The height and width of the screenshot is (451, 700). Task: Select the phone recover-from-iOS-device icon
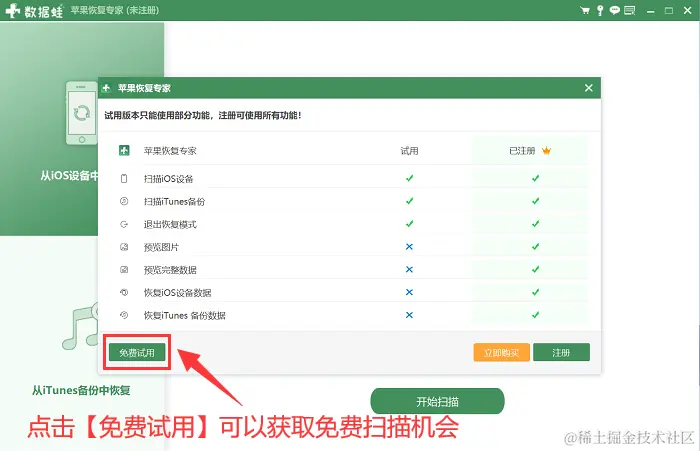(x=81, y=113)
